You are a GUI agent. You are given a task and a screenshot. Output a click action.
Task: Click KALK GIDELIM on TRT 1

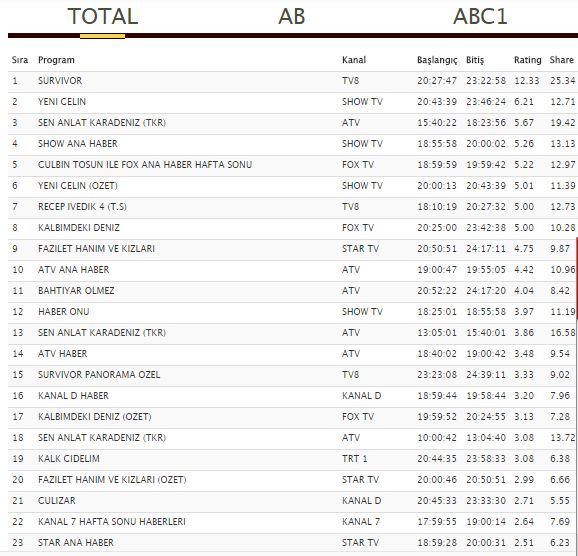coord(69,459)
